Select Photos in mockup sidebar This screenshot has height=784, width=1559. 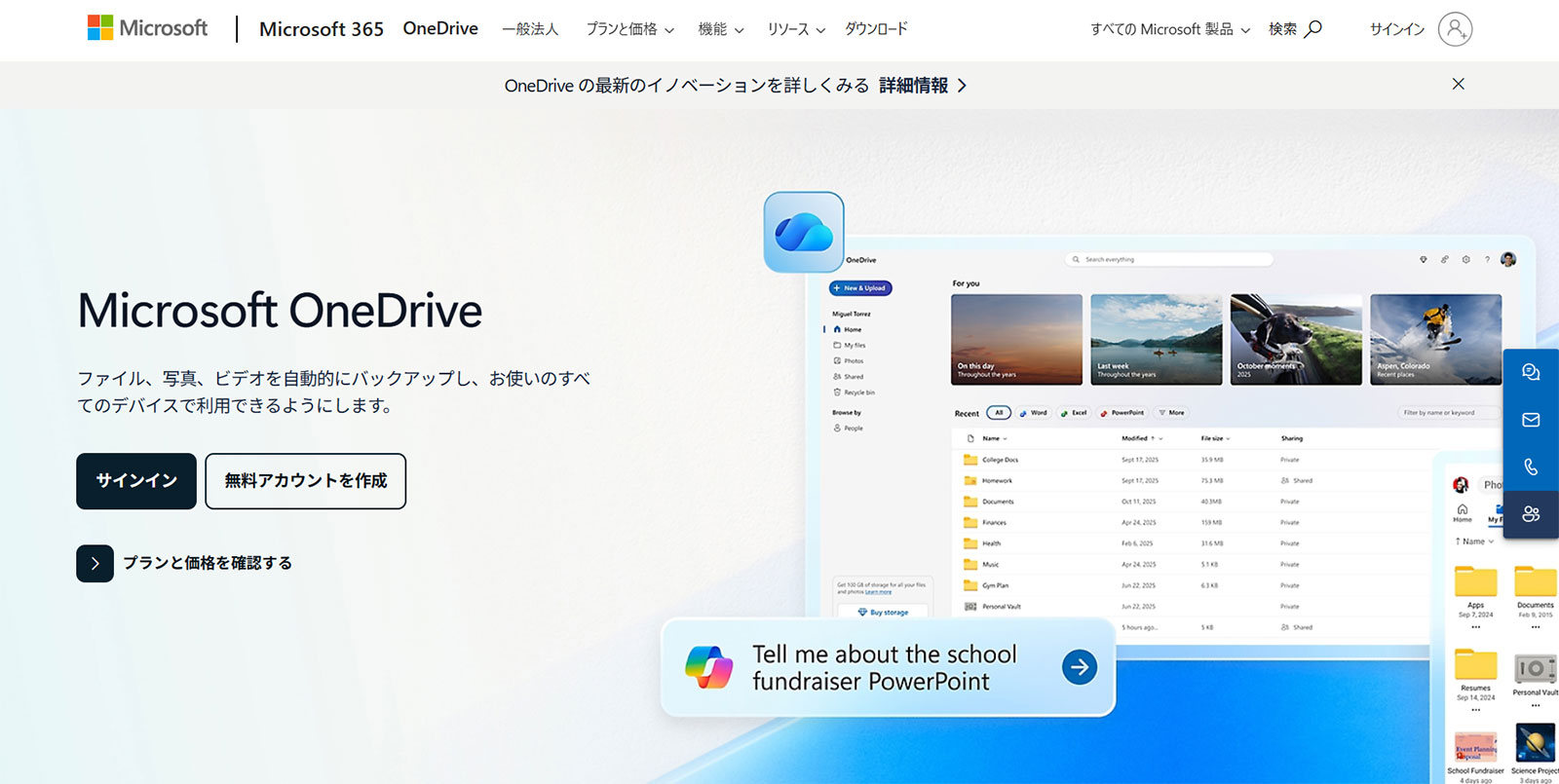(x=849, y=360)
